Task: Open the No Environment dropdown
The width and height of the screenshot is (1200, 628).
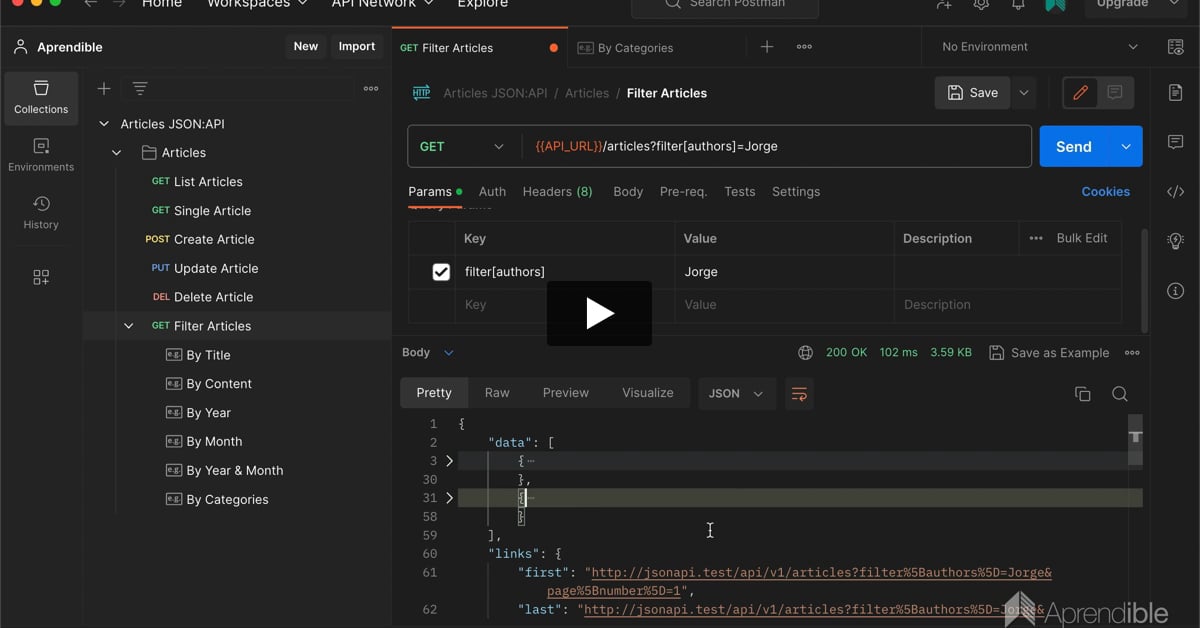Action: pyautogui.click(x=1039, y=47)
